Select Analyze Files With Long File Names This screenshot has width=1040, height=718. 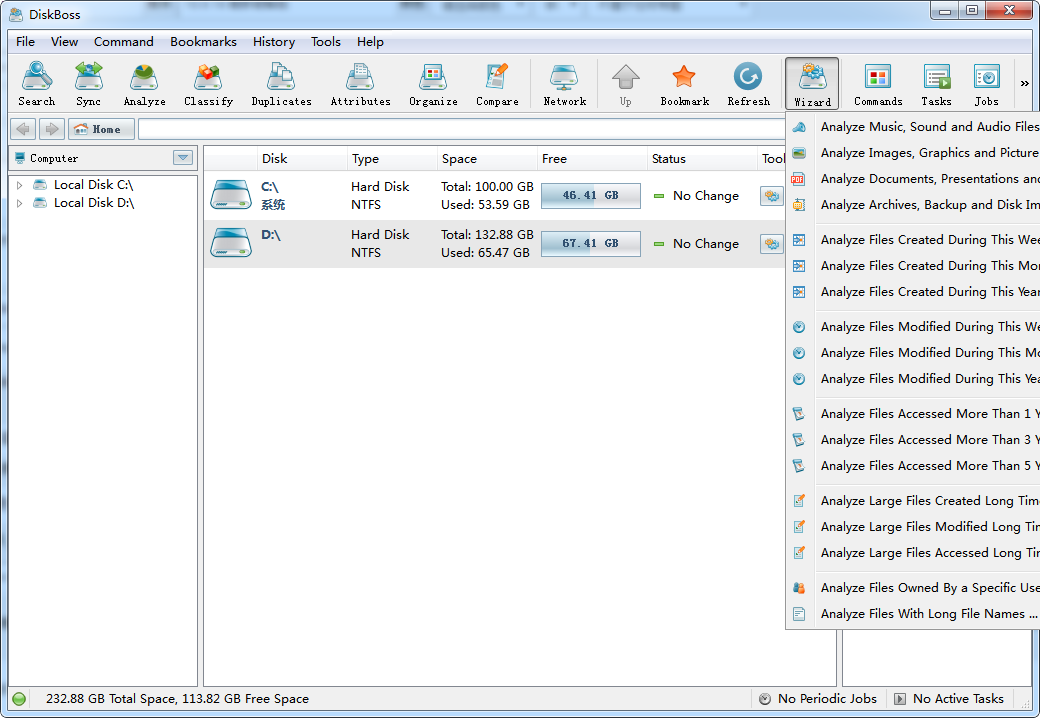click(x=914, y=614)
